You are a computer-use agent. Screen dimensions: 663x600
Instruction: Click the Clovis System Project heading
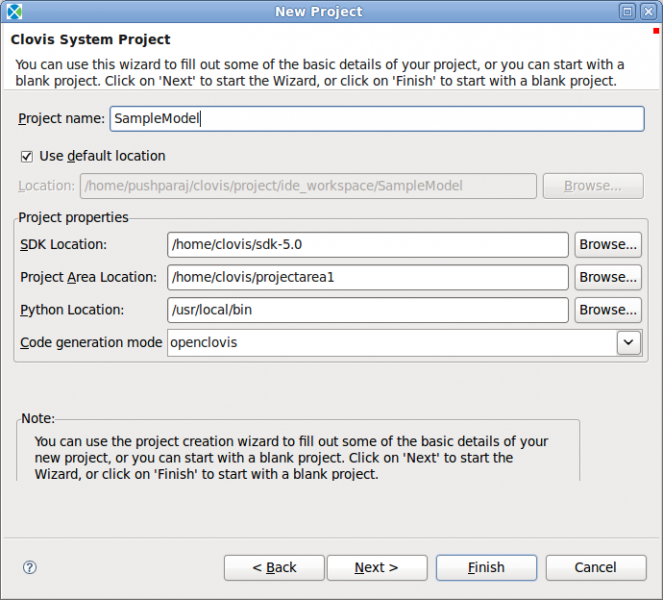pos(90,39)
